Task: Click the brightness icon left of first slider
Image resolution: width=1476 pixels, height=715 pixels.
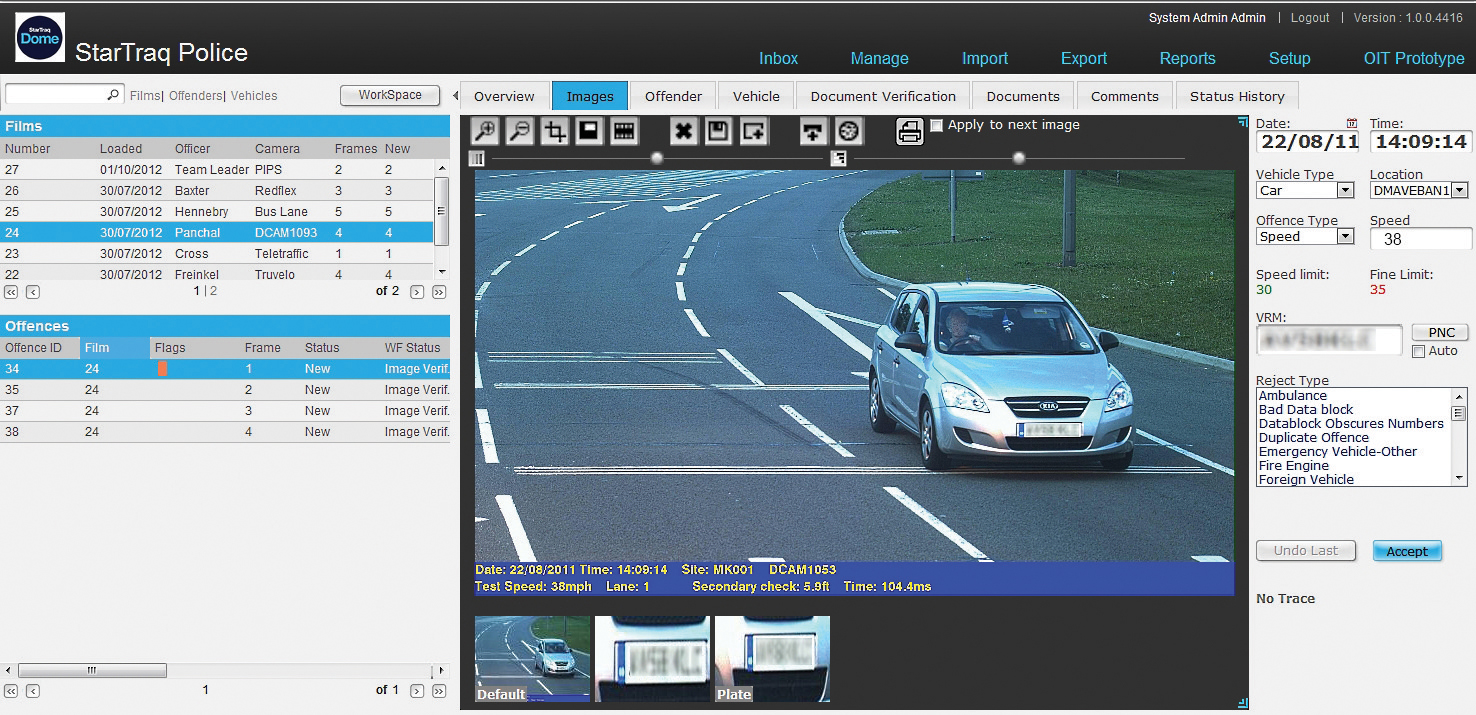Action: point(476,158)
